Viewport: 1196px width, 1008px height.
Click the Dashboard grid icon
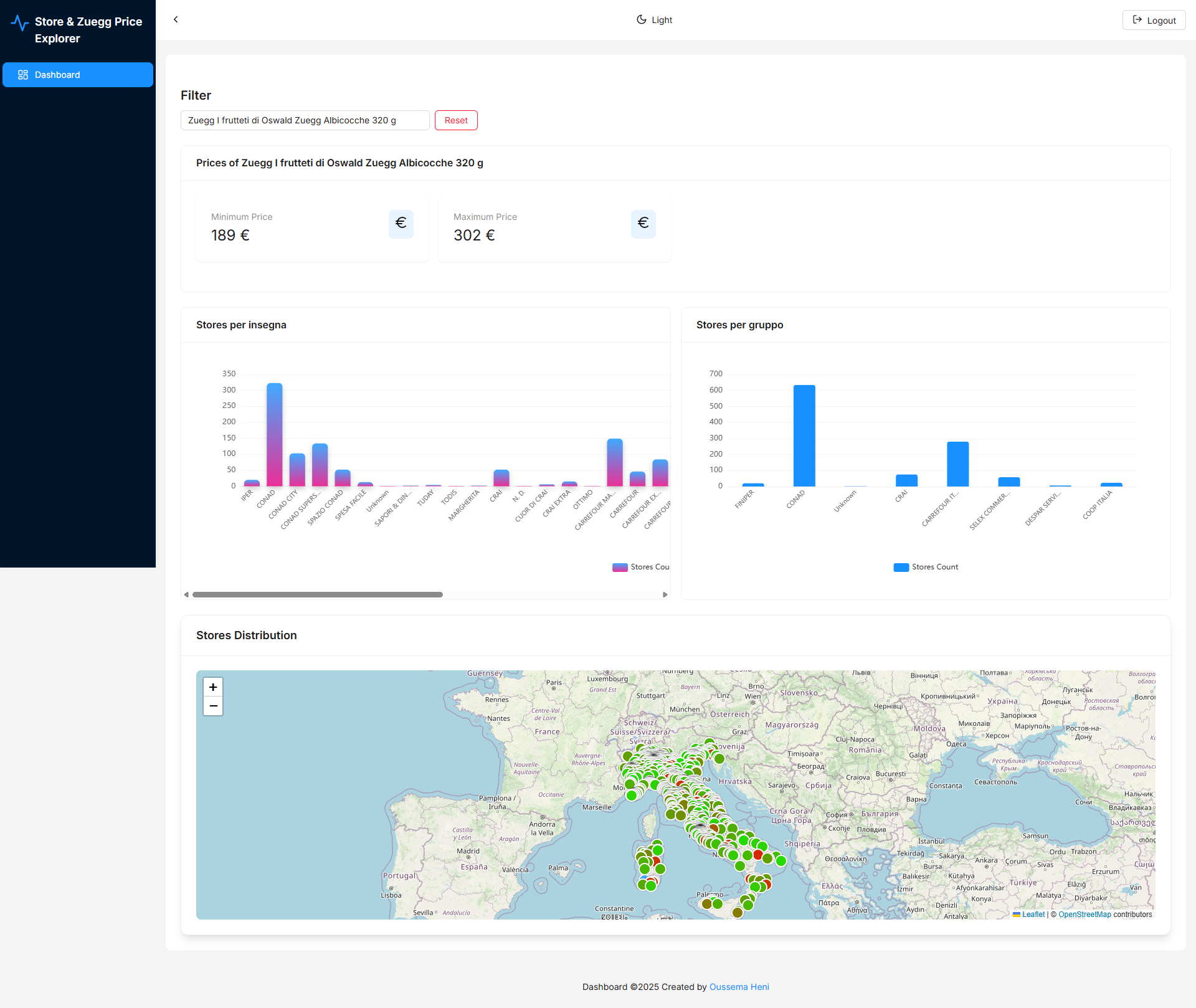[x=23, y=75]
